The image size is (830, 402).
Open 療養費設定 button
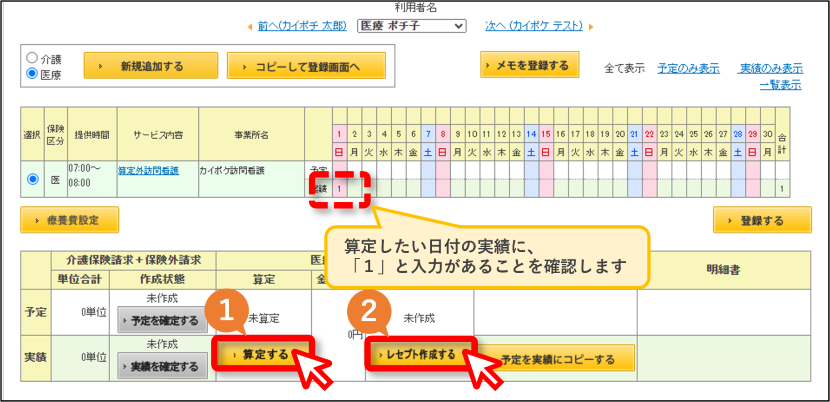pyautogui.click(x=69, y=220)
